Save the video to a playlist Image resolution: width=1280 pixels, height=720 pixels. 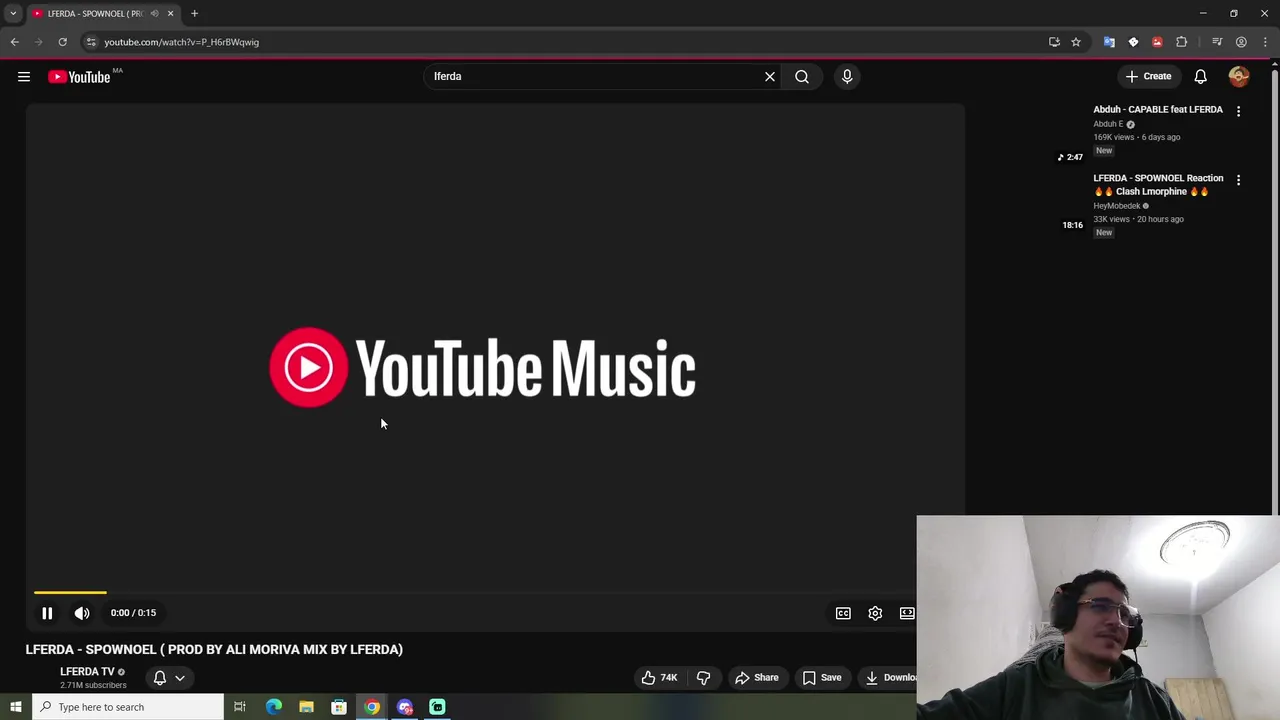pos(822,678)
